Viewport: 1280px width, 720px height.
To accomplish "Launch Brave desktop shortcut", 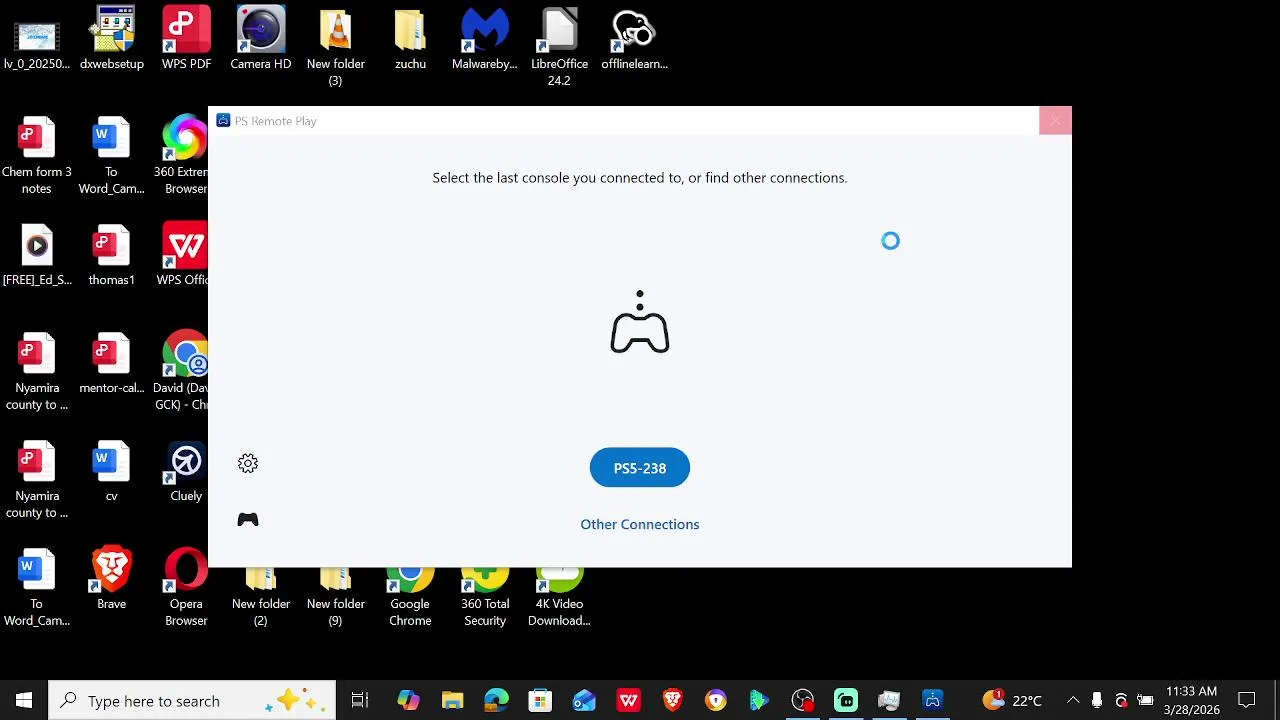I will [x=112, y=579].
